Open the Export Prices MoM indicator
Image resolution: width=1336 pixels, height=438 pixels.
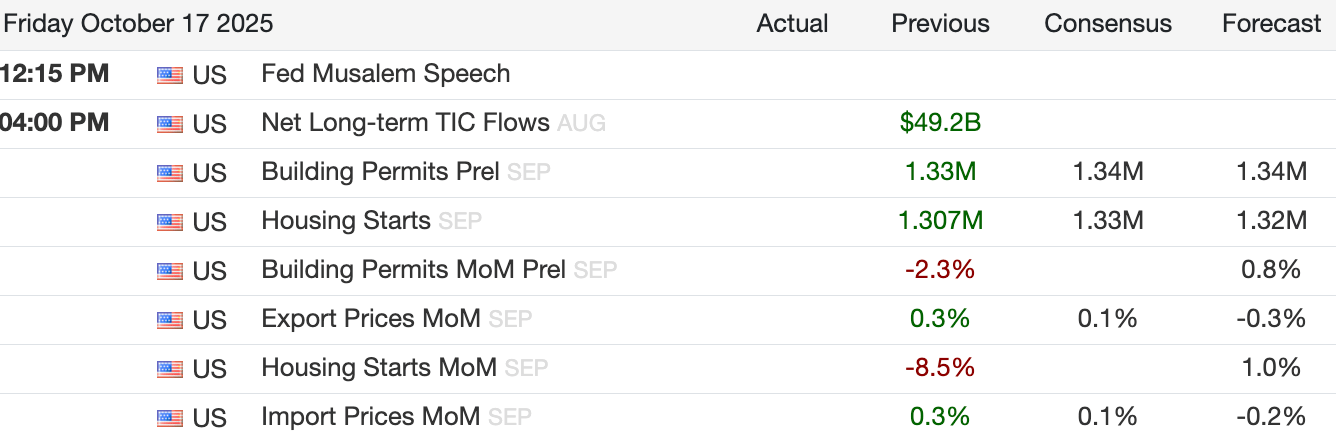point(370,319)
